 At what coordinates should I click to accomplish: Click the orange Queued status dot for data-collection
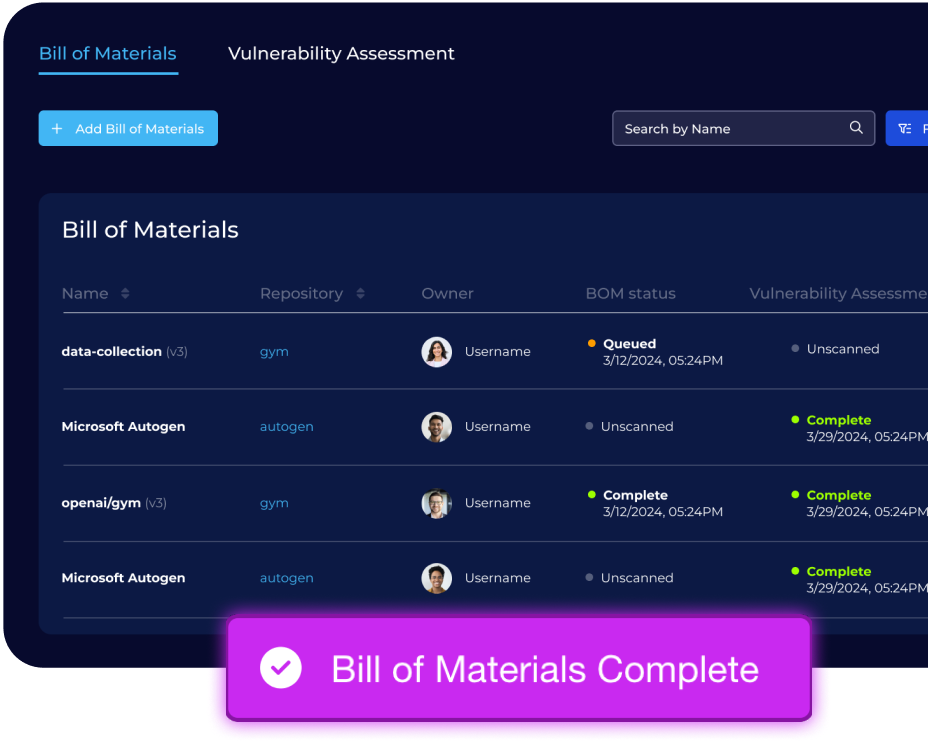(x=591, y=343)
